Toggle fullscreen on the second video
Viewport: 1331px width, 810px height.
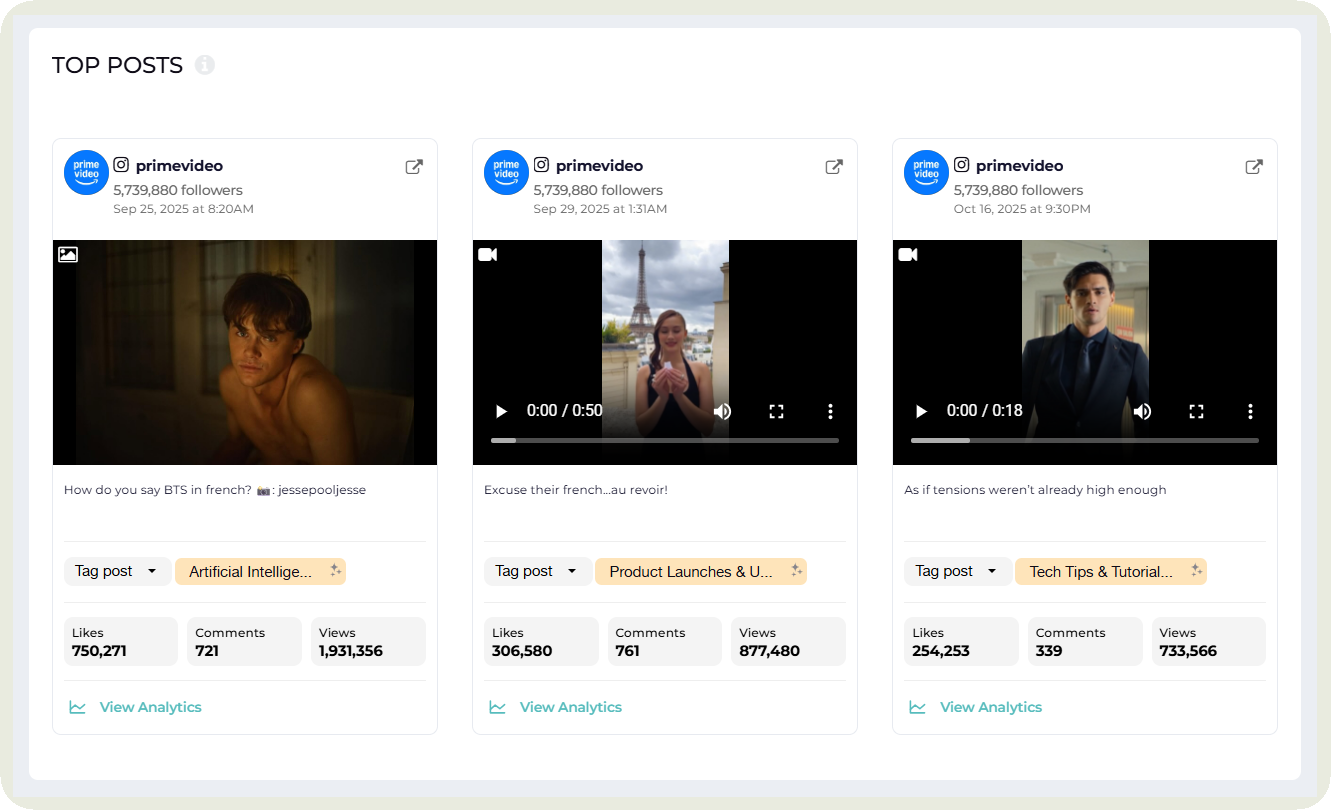point(776,411)
